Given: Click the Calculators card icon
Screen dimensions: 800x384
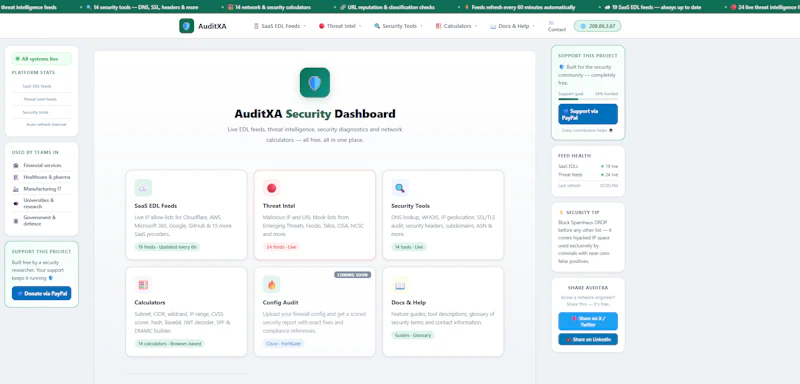Looking at the screenshot, I should (143, 285).
